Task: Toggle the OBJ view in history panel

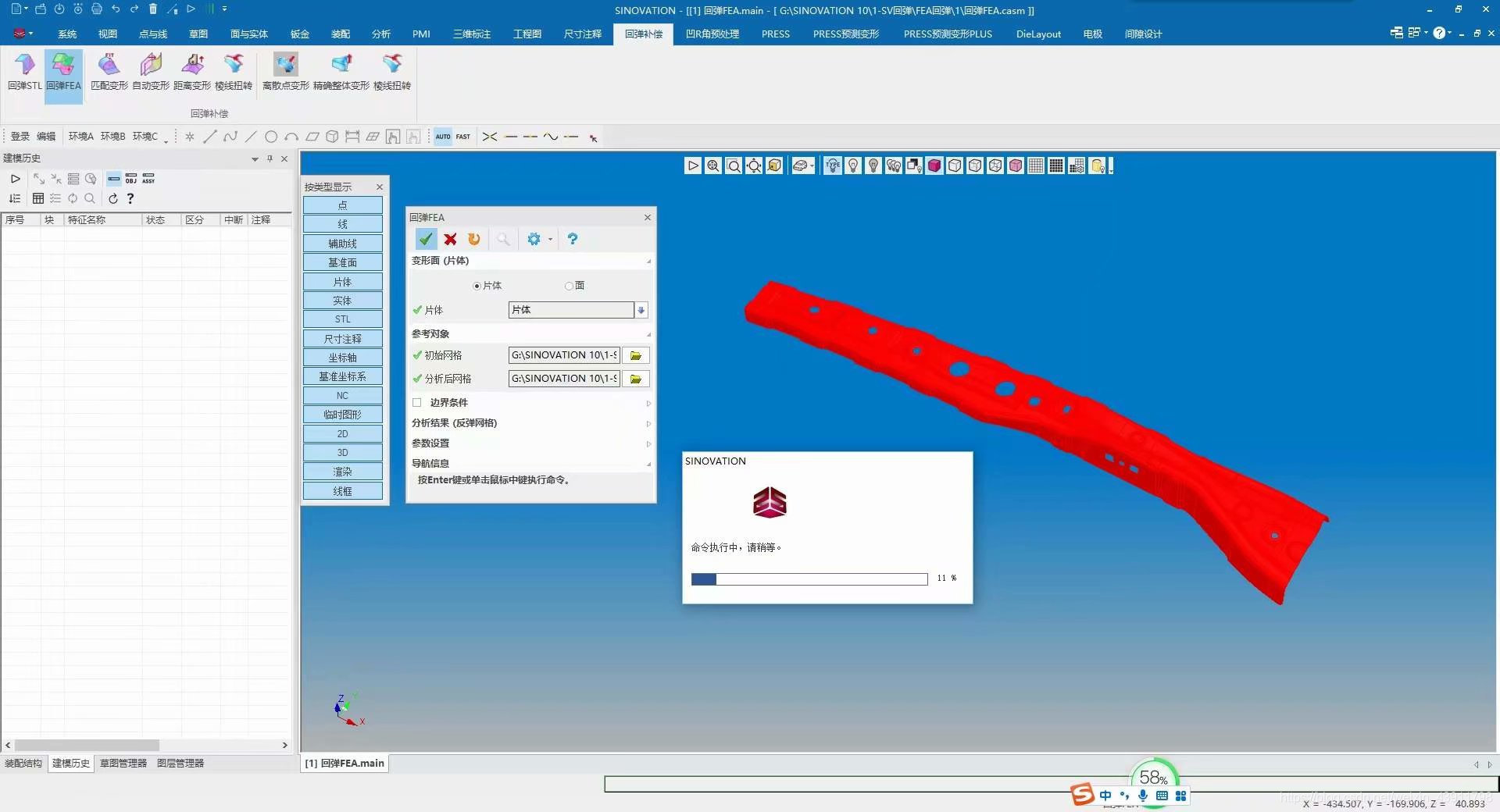Action: click(x=131, y=179)
